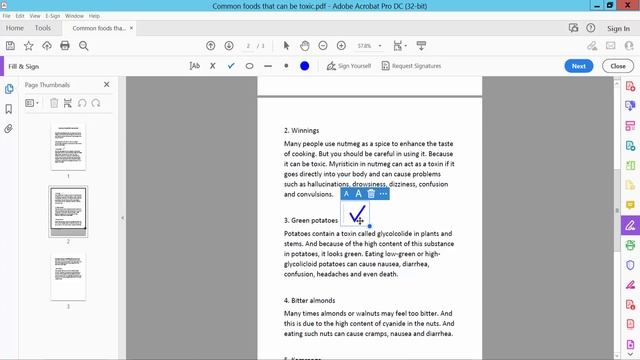Rotate page clockwise in thumbnails panel
The height and width of the screenshot is (360, 640).
[x=96, y=103]
